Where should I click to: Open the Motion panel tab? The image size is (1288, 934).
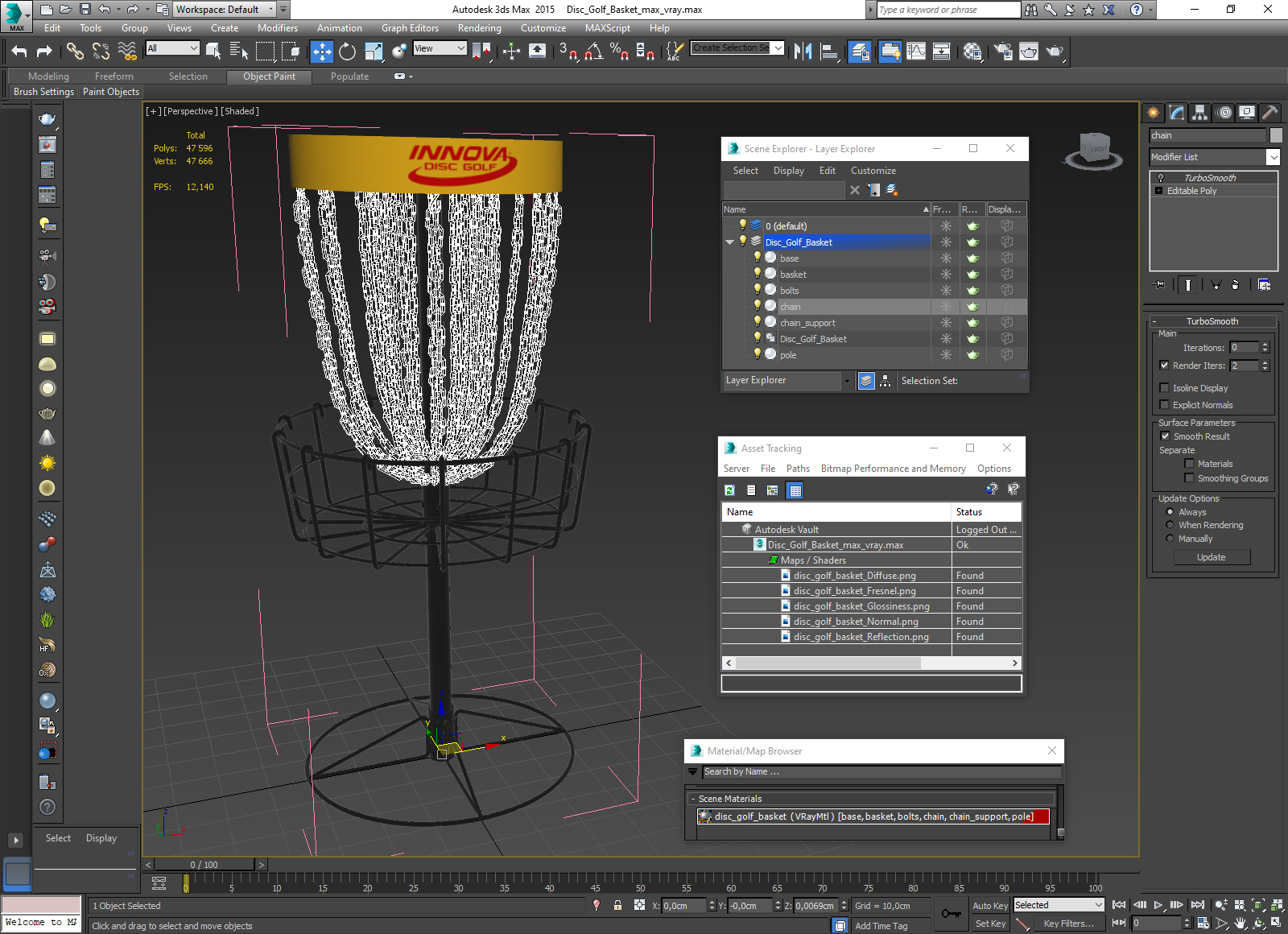(x=1224, y=113)
